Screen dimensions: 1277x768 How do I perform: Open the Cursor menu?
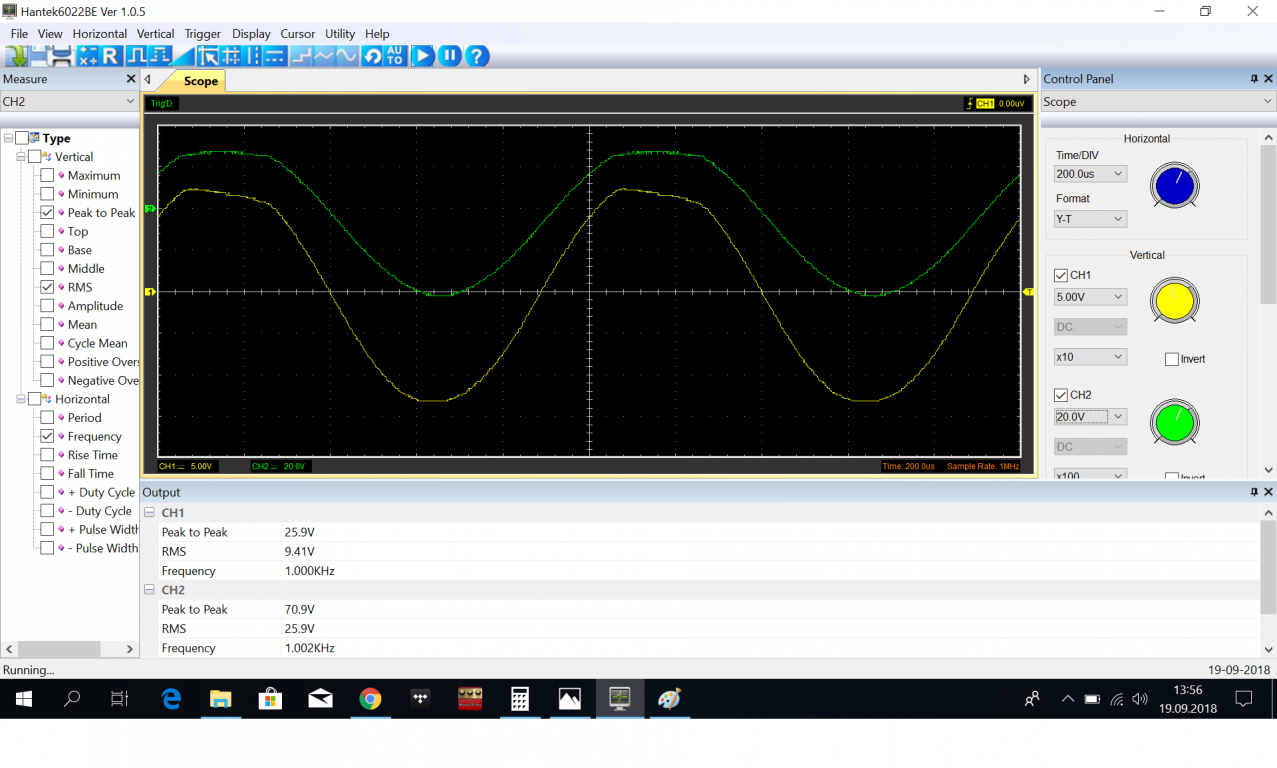pos(298,34)
